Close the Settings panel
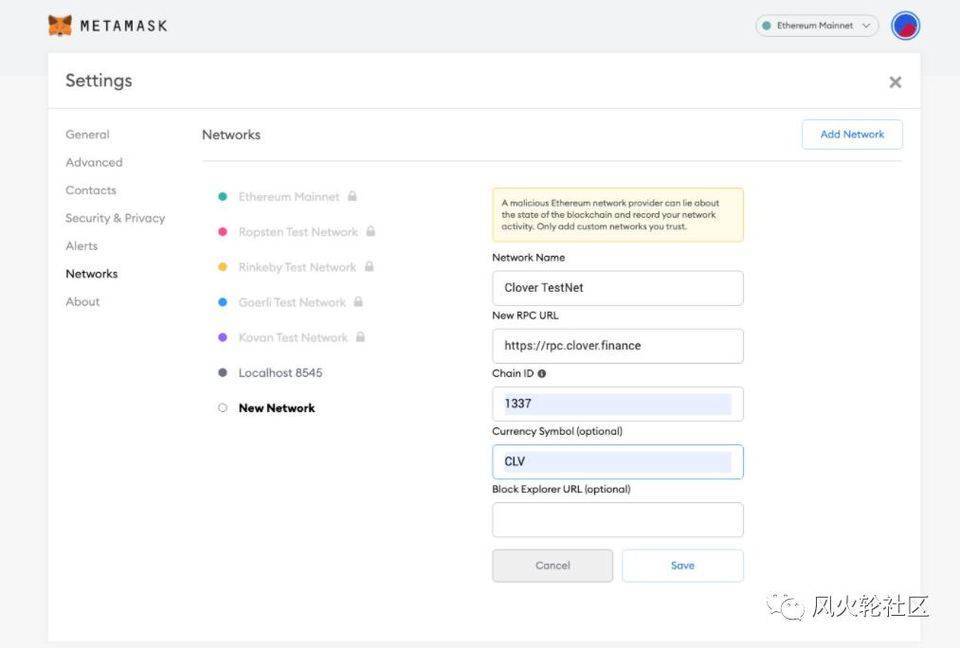 [895, 82]
